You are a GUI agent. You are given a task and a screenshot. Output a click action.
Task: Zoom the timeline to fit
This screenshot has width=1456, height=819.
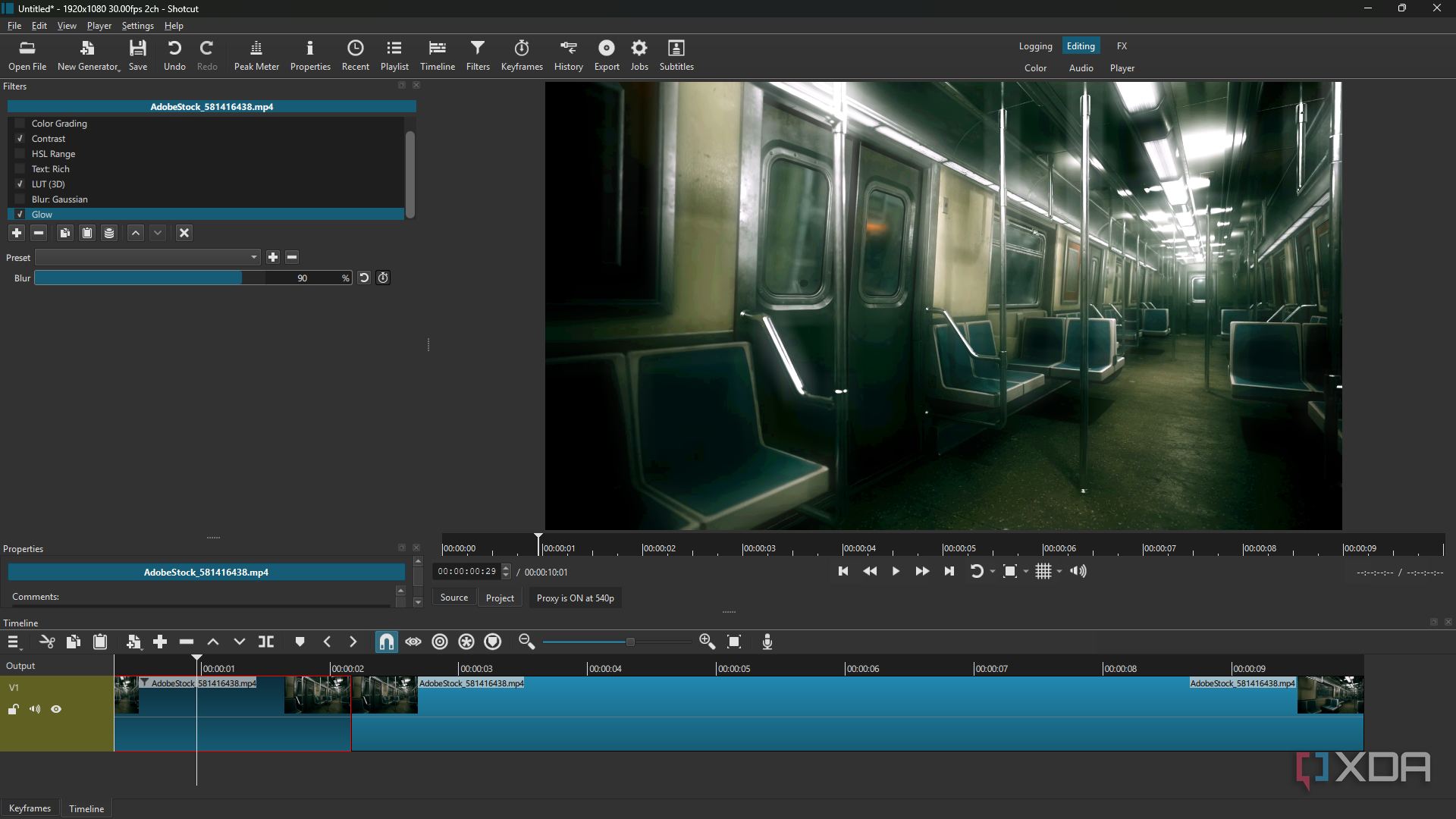point(734,642)
